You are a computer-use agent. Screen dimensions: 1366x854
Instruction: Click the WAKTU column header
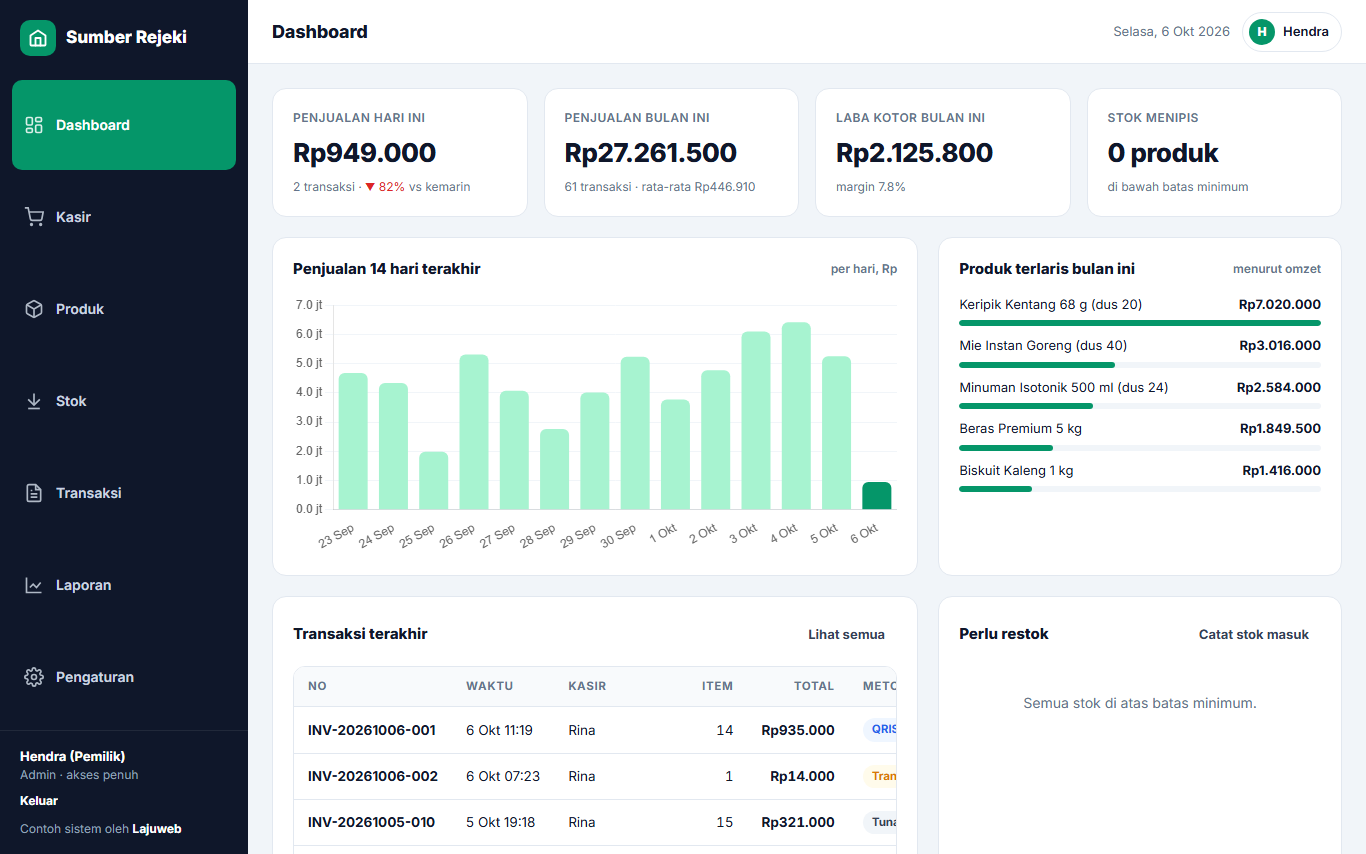click(490, 686)
